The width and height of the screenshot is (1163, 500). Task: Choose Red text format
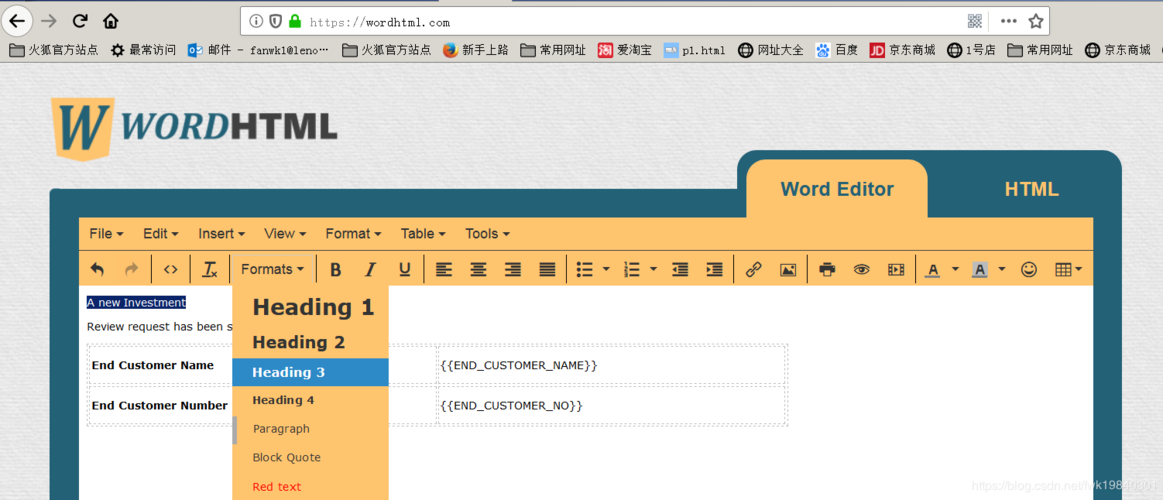click(x=310, y=487)
